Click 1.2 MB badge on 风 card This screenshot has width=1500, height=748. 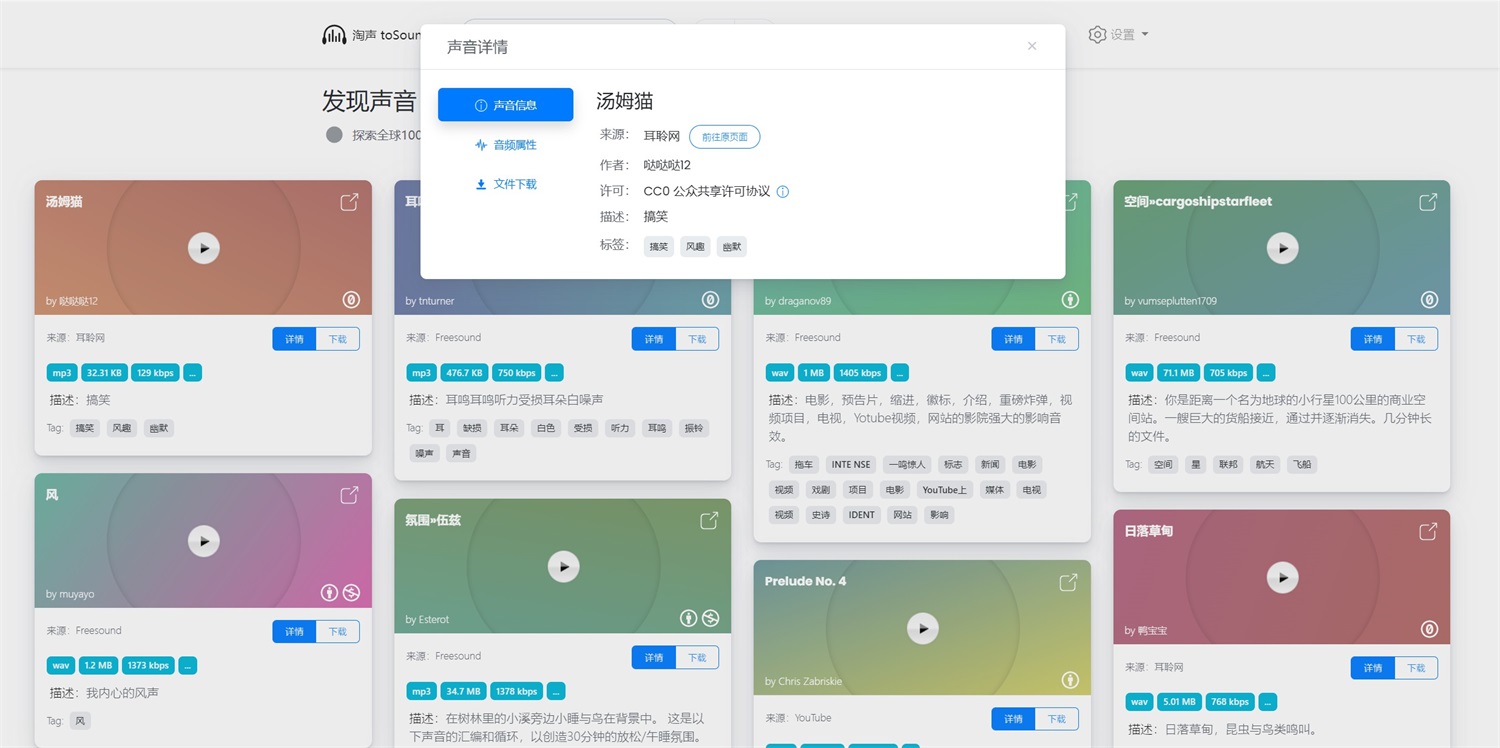coord(98,666)
